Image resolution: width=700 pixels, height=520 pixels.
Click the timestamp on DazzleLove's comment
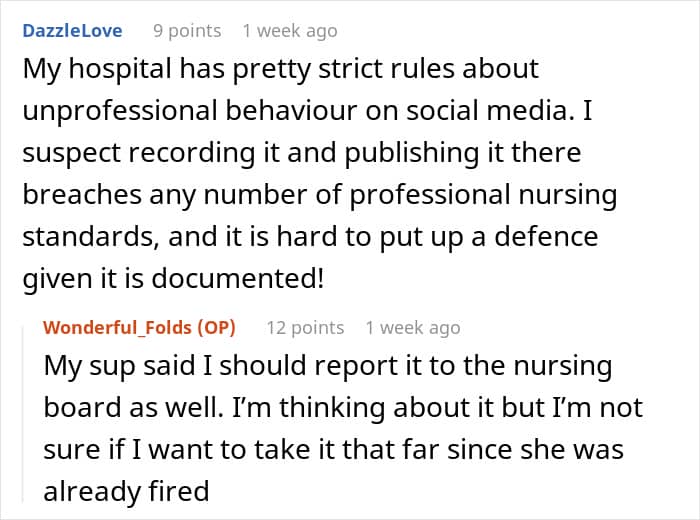289,31
